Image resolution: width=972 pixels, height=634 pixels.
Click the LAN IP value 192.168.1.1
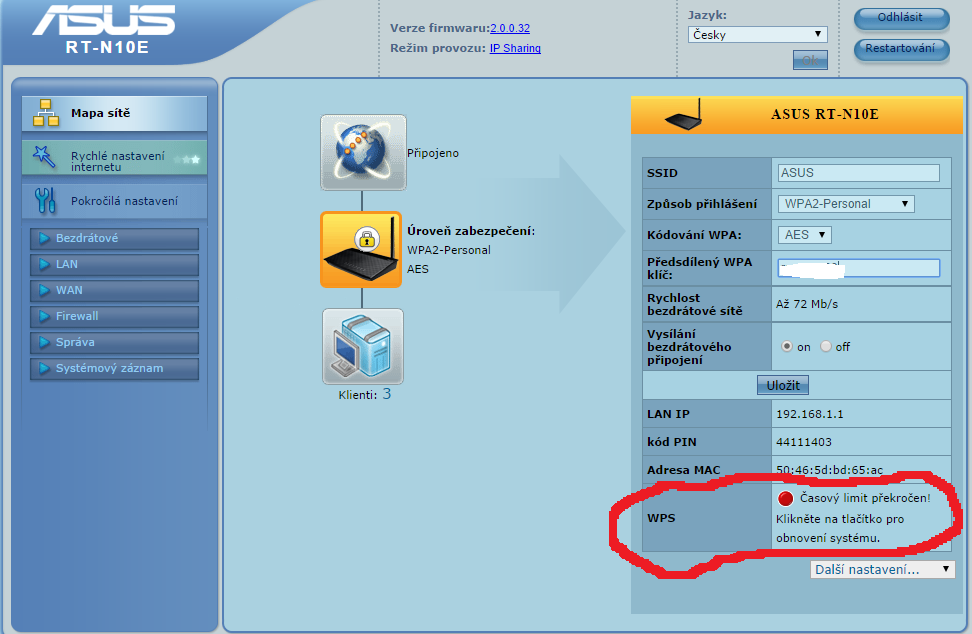point(810,414)
